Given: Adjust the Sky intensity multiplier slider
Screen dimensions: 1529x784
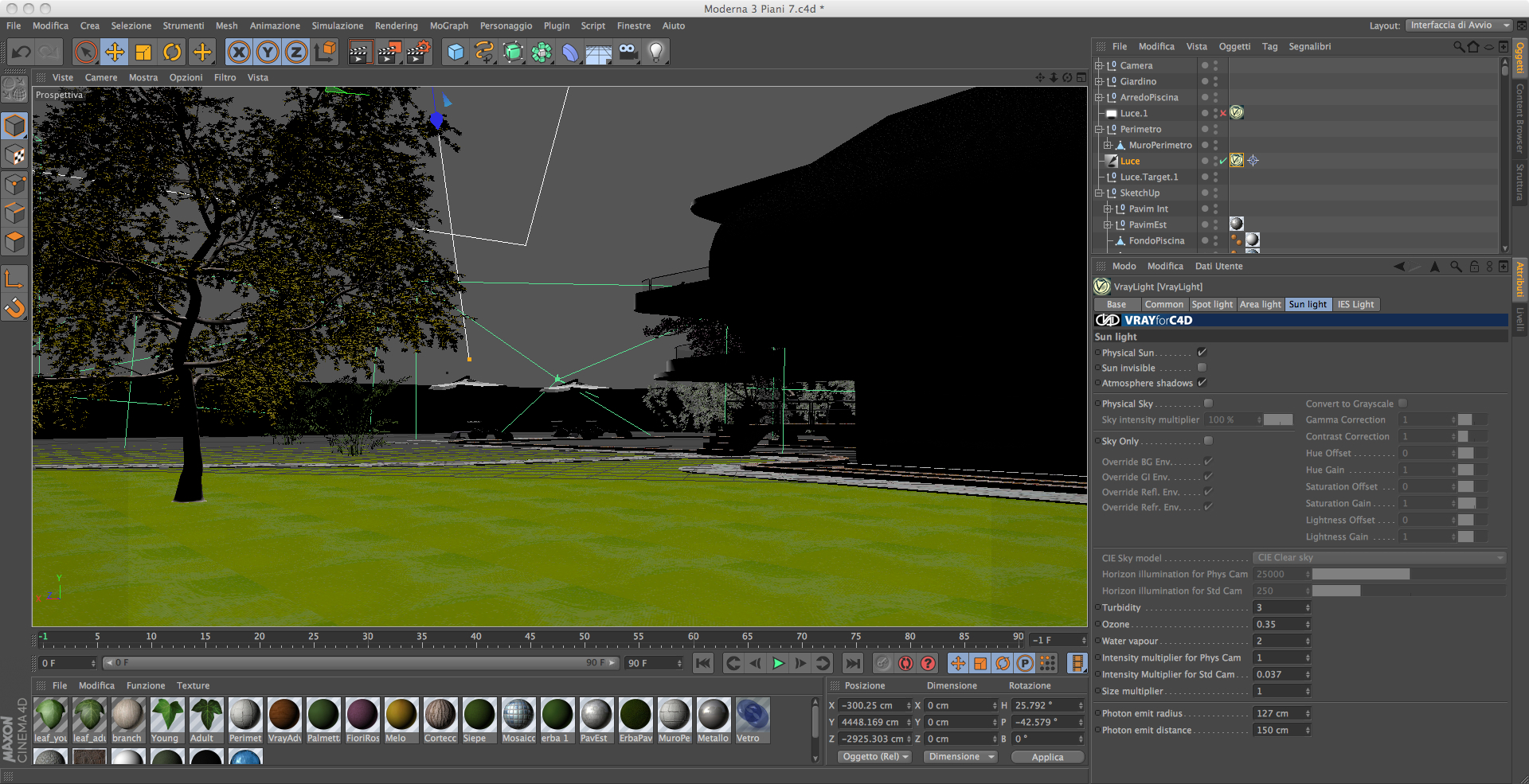Looking at the screenshot, I should (x=1278, y=419).
